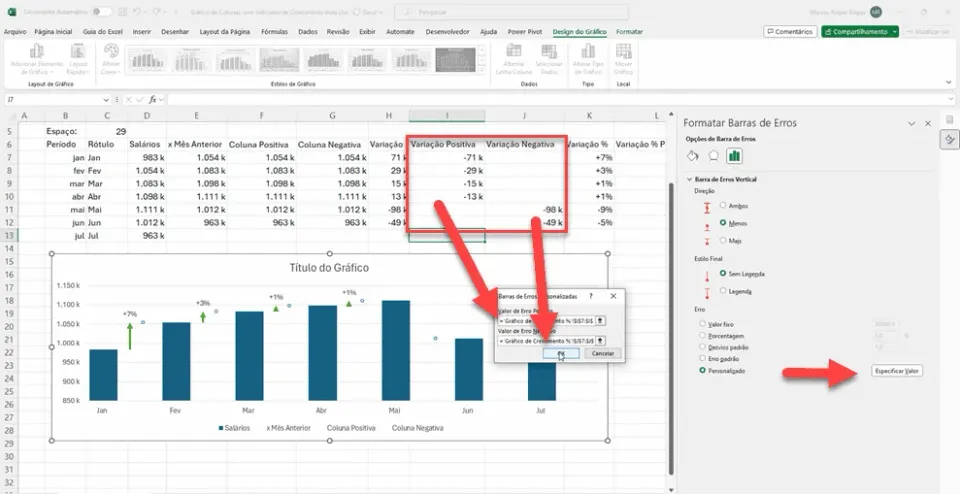Open the Desenvolvedor tab
Screen dimensions: 960x494
click(x=448, y=32)
